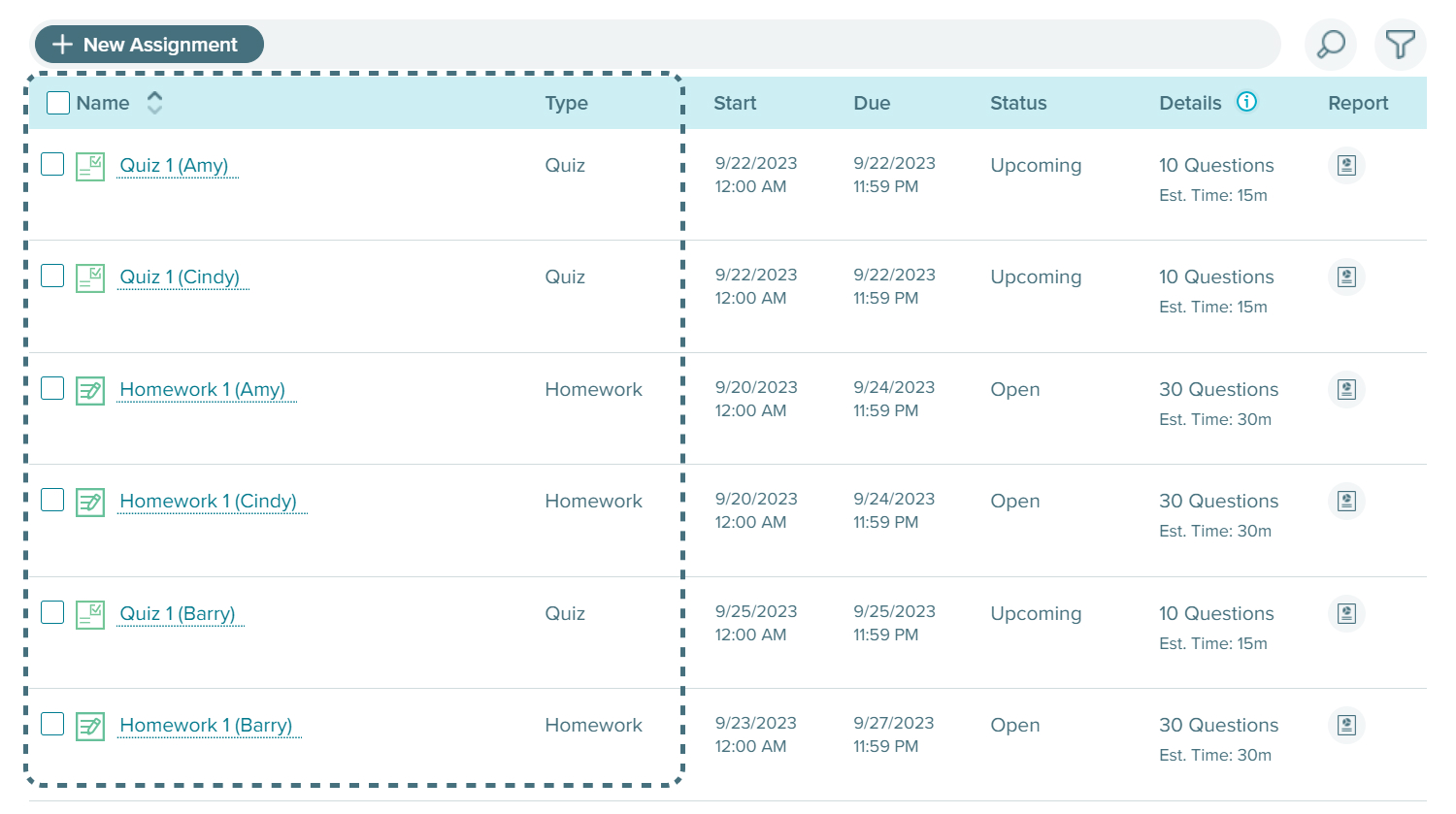Click Est. Time: 15m for Quiz 1 (Amy)
Image resolution: width=1456 pixels, height=814 pixels.
[x=1213, y=196]
